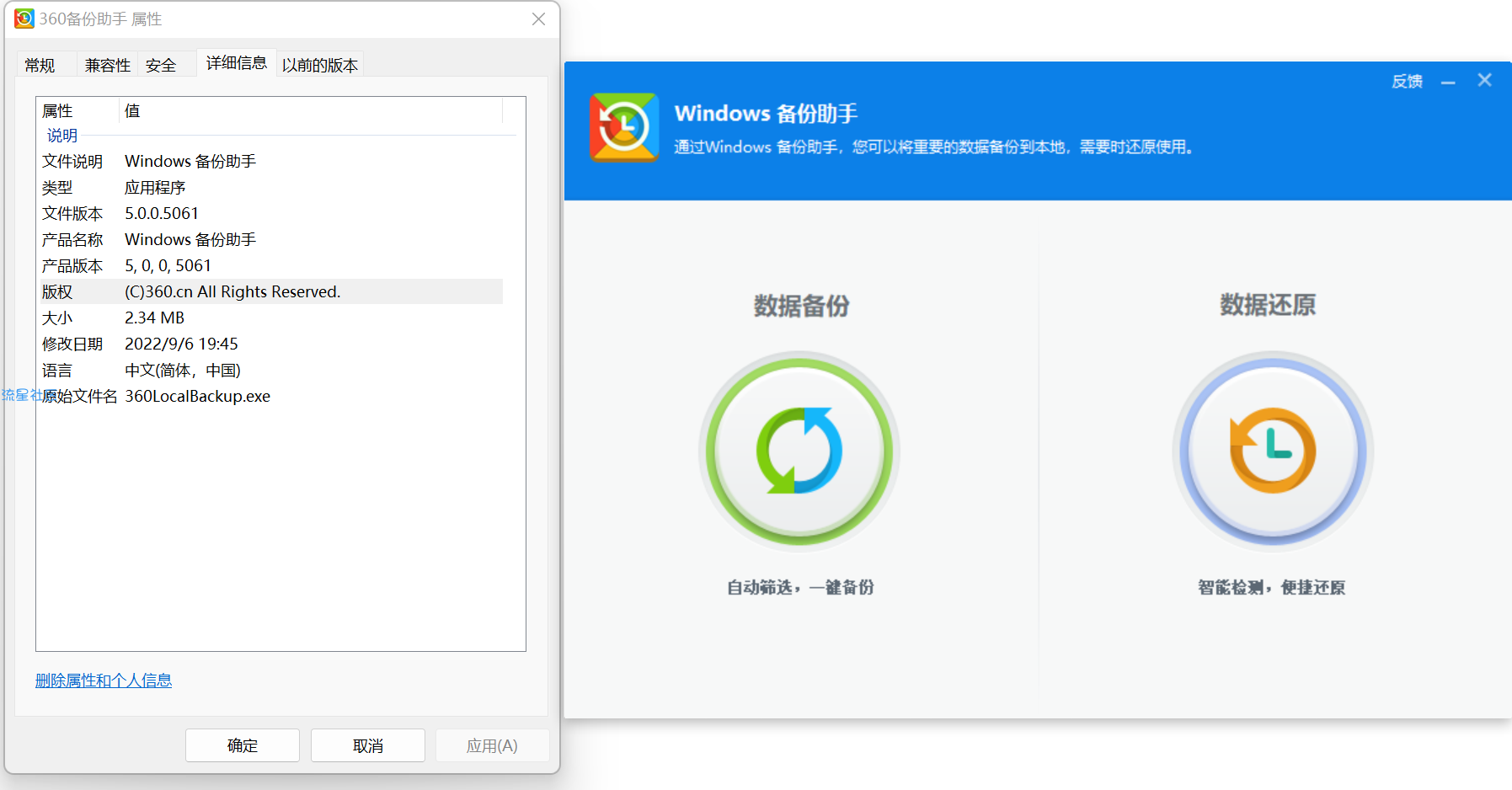Switch to the 兼容性 tab
The height and width of the screenshot is (790, 1512).
107,65
